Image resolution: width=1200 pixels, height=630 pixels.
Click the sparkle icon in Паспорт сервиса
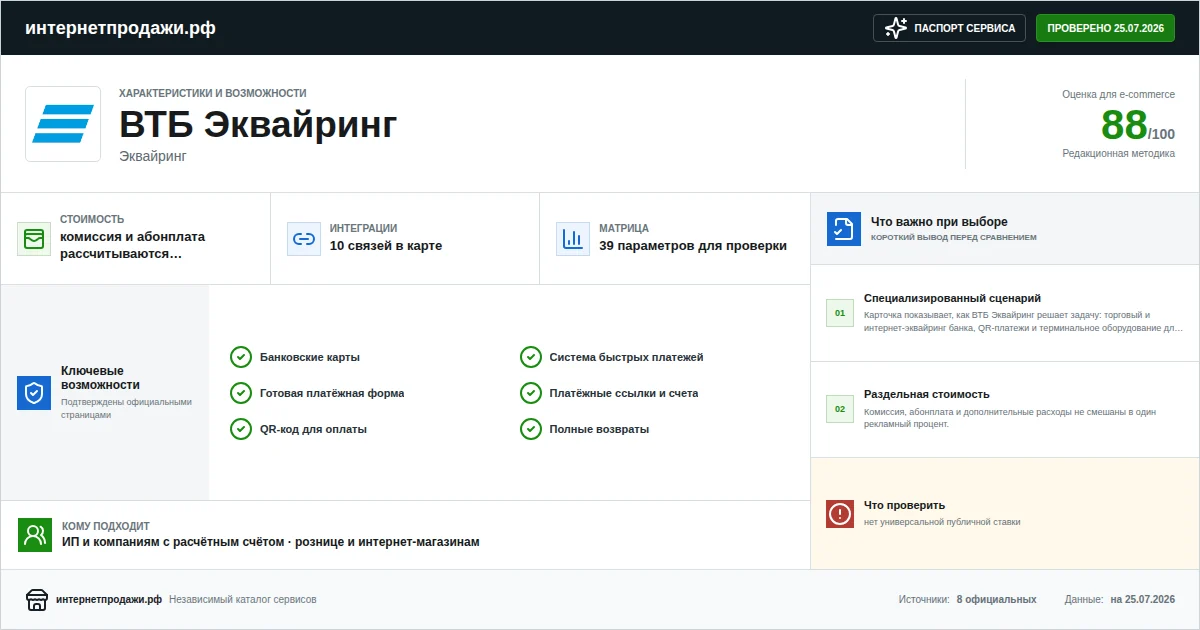pos(896,28)
